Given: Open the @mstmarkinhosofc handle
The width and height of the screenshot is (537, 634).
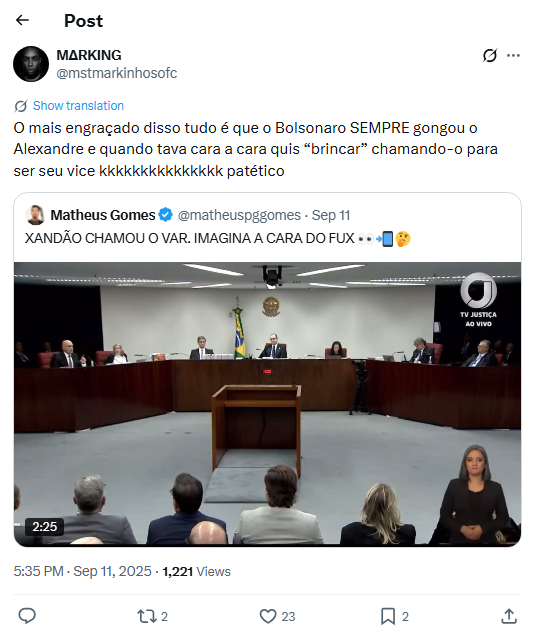Looking at the screenshot, I should coord(116,73).
